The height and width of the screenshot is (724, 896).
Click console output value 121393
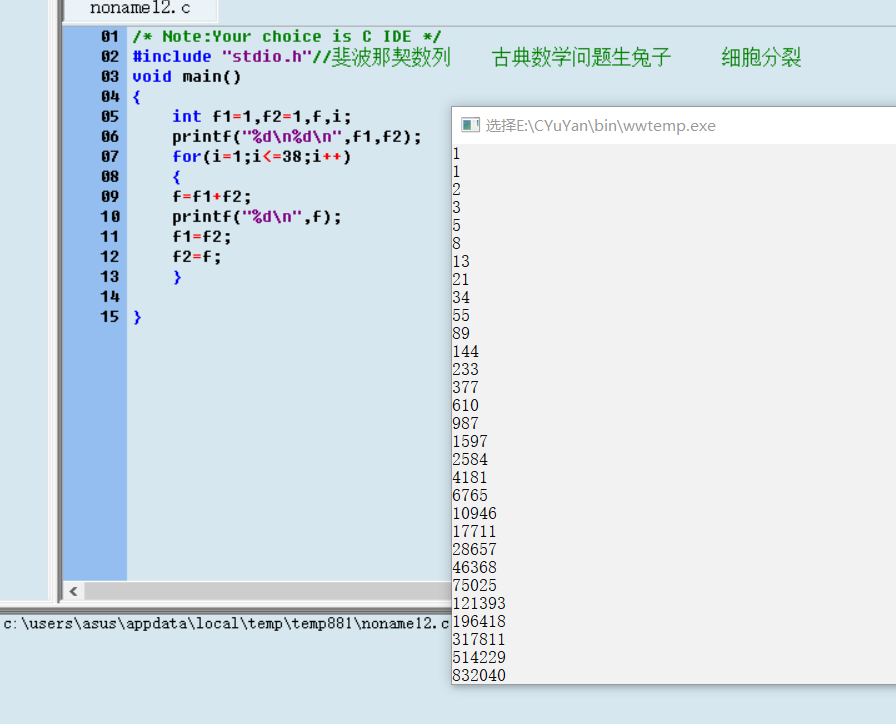[x=479, y=603]
